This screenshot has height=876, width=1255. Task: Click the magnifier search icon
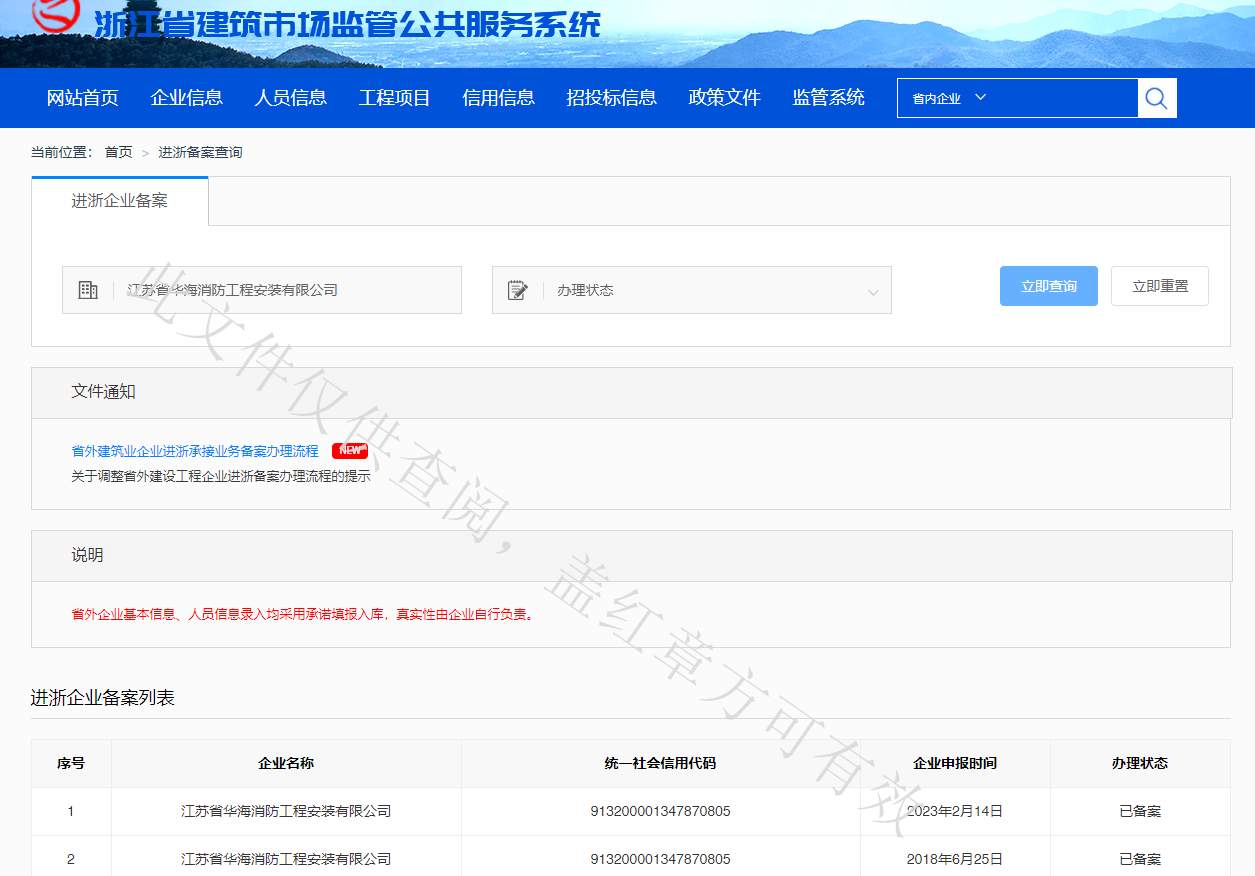pyautogui.click(x=1157, y=97)
